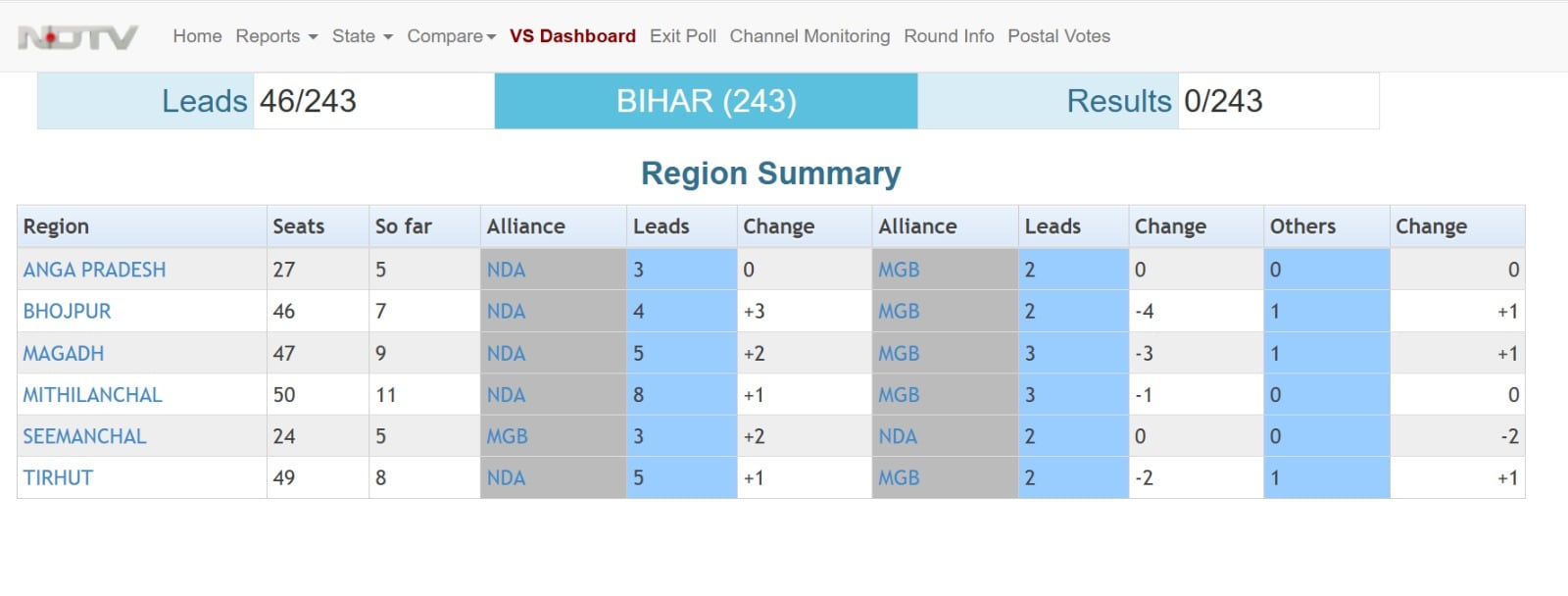
Task: Open the Exit Poll page
Action: tap(682, 36)
